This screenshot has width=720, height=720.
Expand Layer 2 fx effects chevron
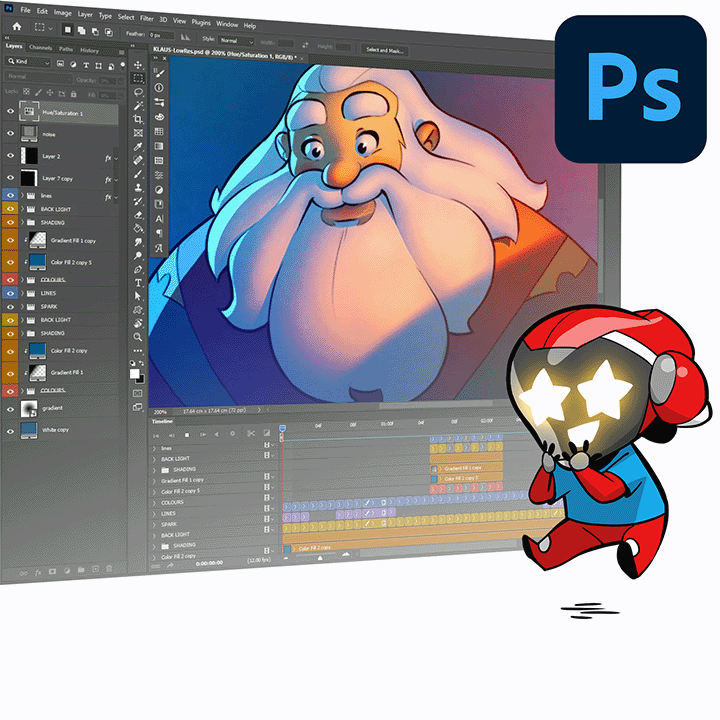pos(116,158)
